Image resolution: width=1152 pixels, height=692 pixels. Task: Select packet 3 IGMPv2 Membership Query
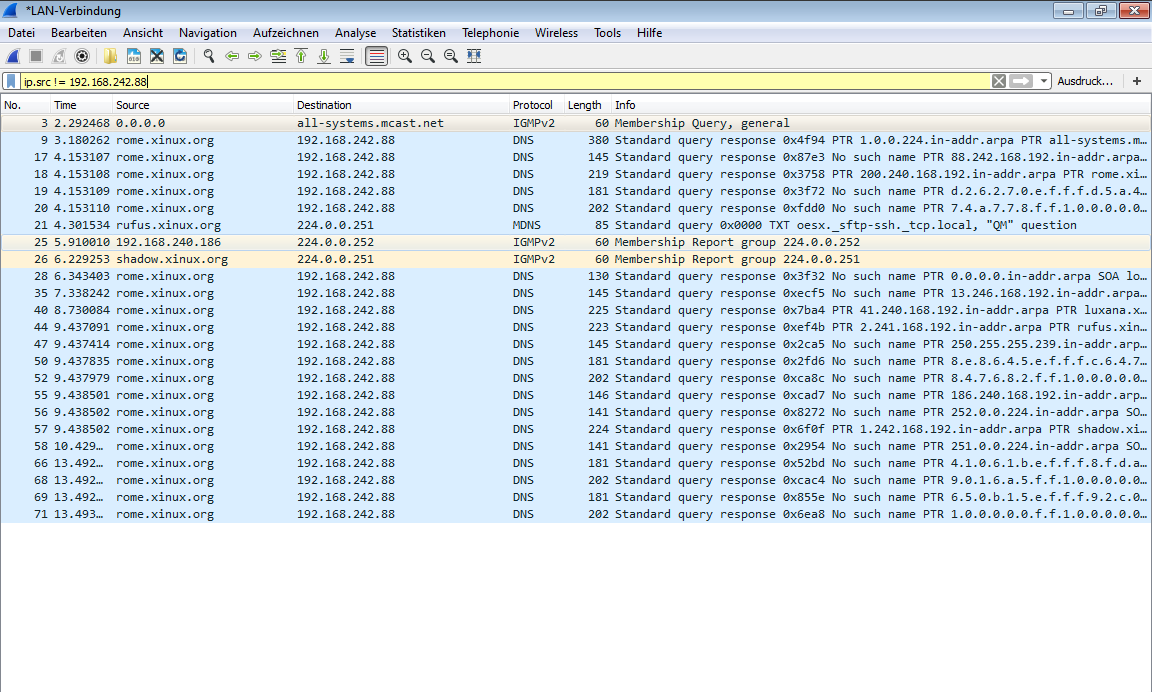[575, 123]
